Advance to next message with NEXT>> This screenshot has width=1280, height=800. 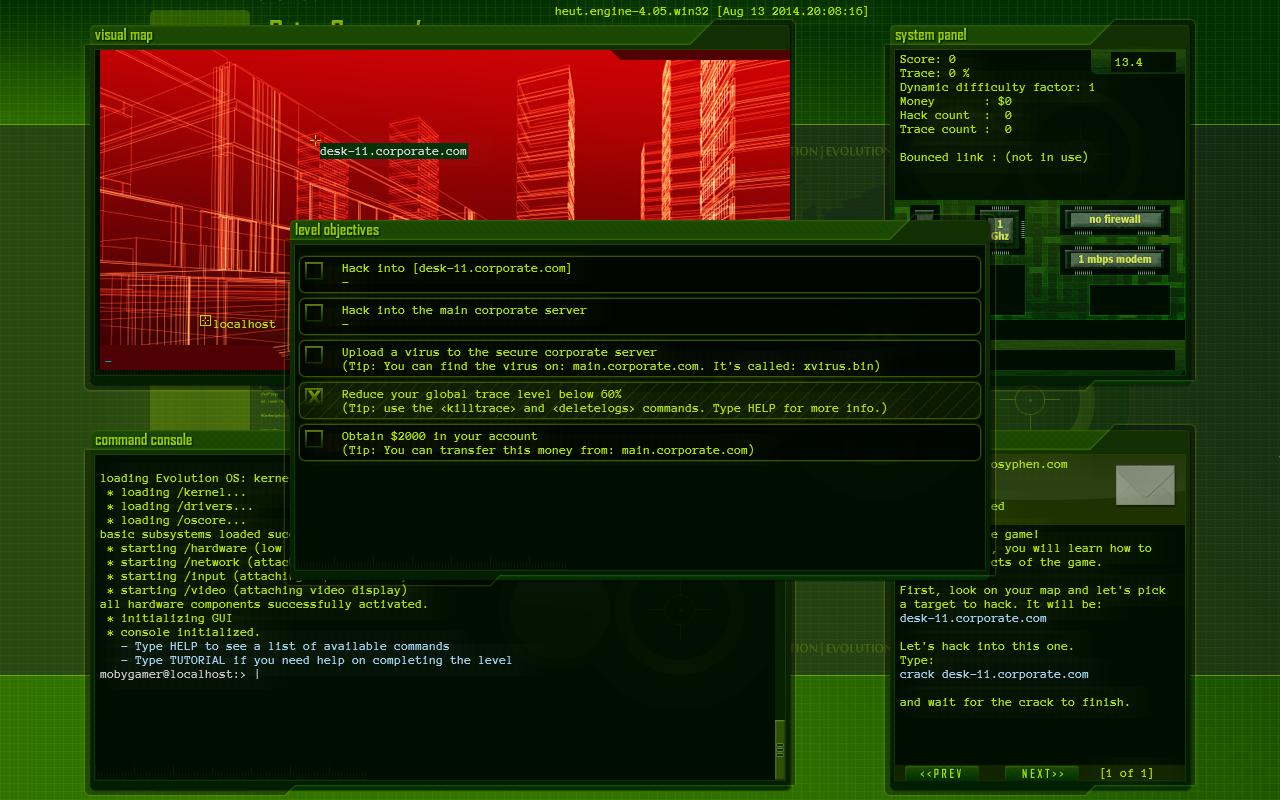click(1043, 773)
